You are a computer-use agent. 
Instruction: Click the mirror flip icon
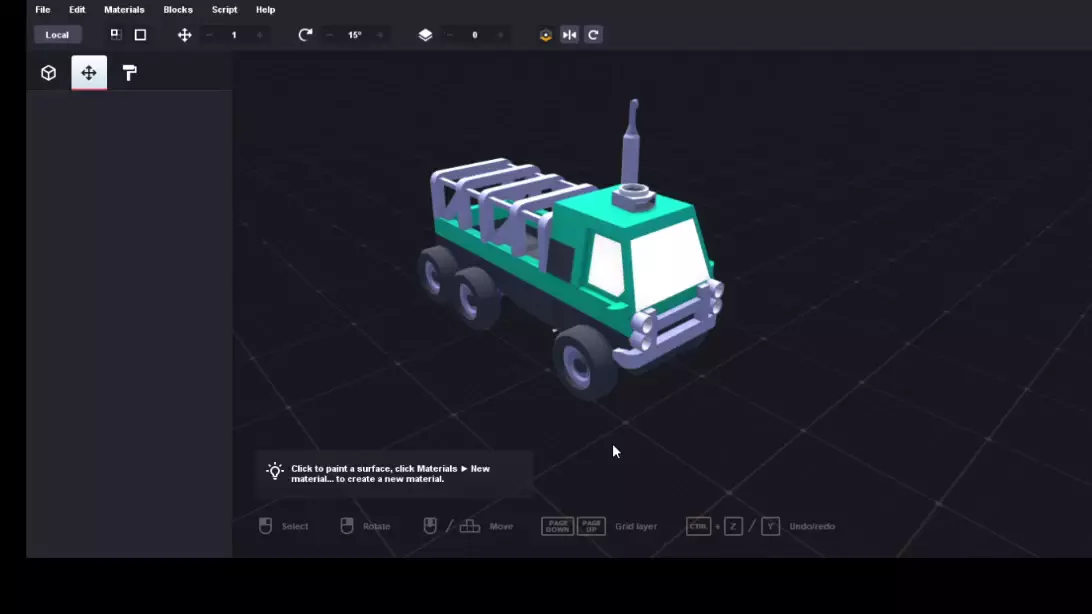pyautogui.click(x=570, y=35)
